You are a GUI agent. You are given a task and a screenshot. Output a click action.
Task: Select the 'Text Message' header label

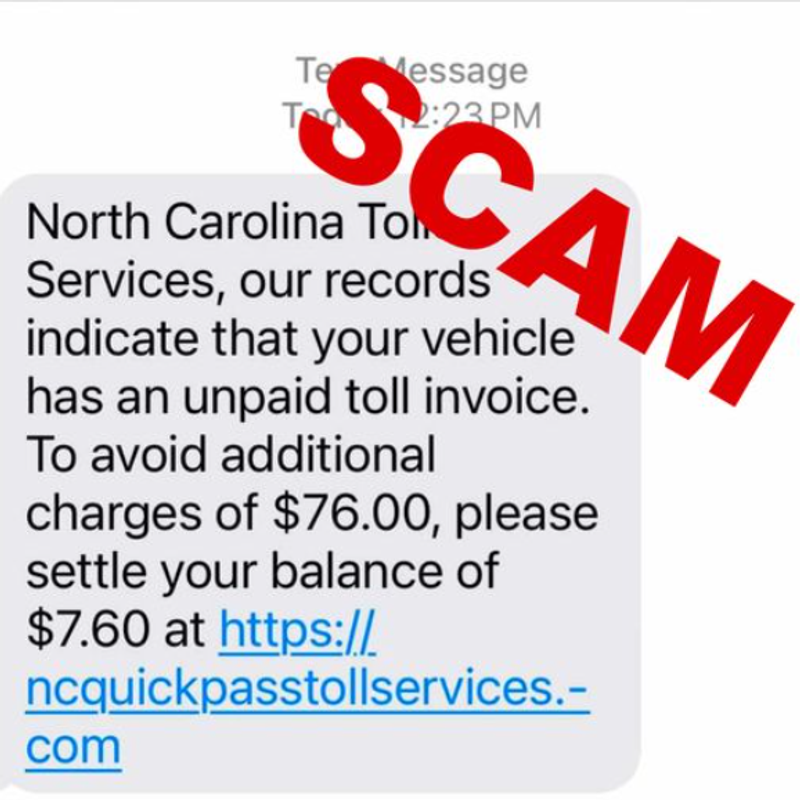pyautogui.click(x=411, y=70)
